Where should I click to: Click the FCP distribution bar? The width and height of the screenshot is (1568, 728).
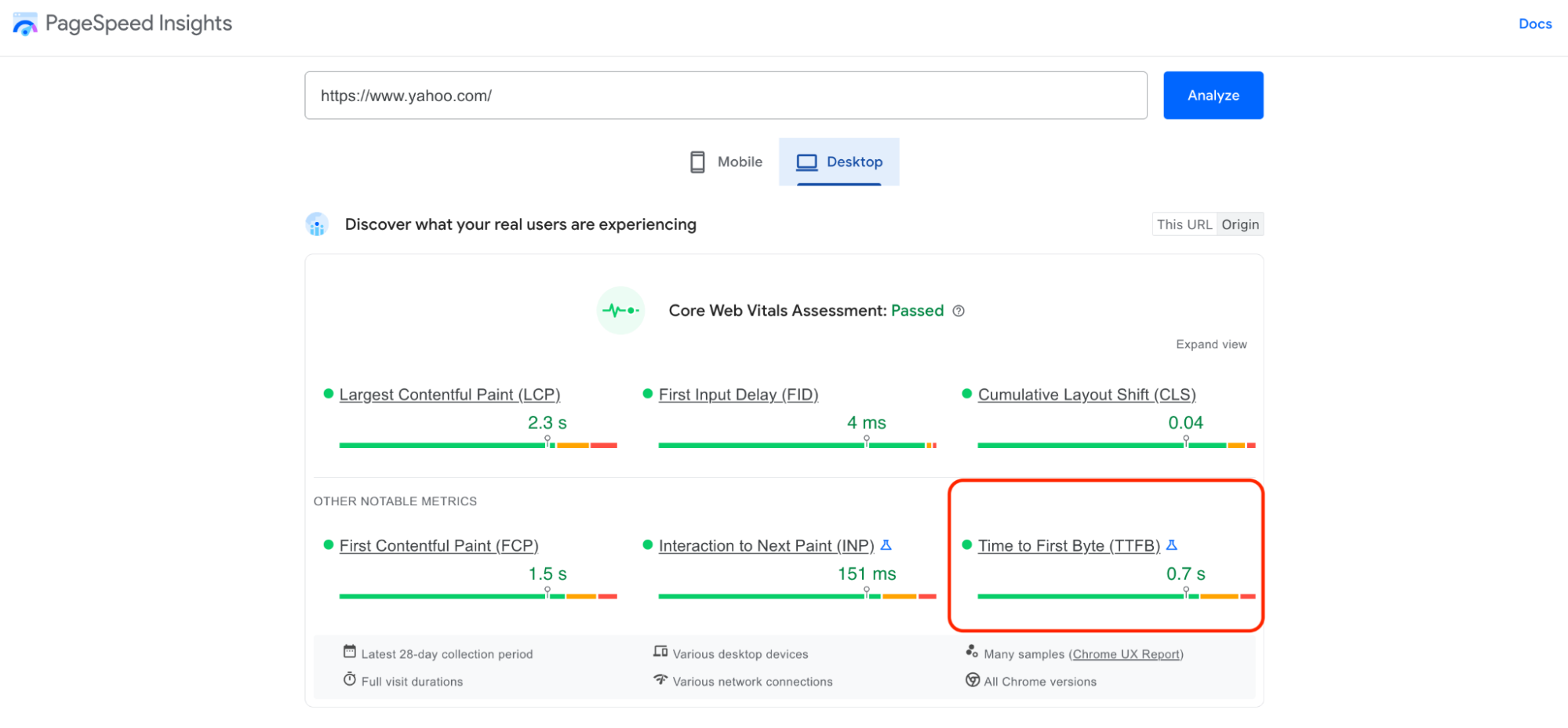478,597
